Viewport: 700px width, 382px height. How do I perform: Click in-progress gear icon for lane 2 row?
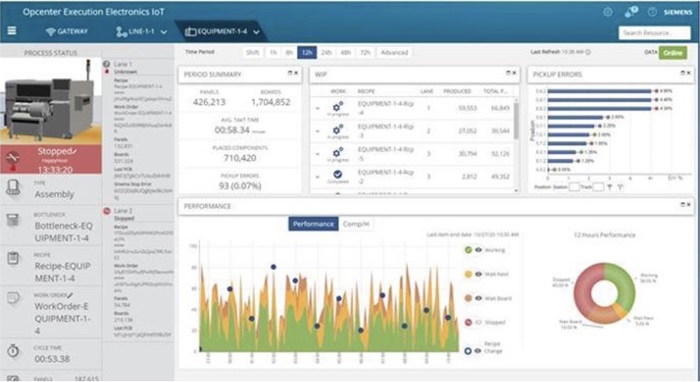(x=338, y=129)
